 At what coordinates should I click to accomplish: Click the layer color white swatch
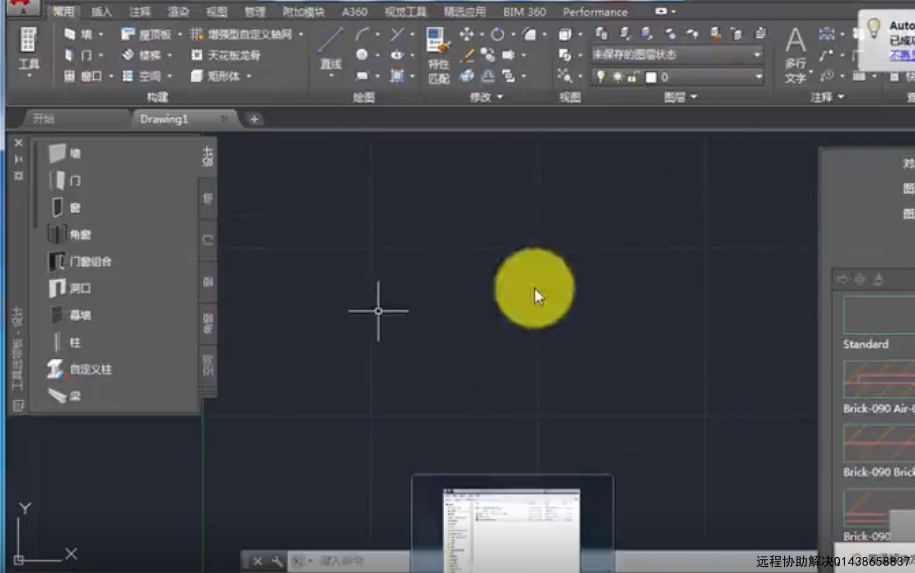(651, 77)
